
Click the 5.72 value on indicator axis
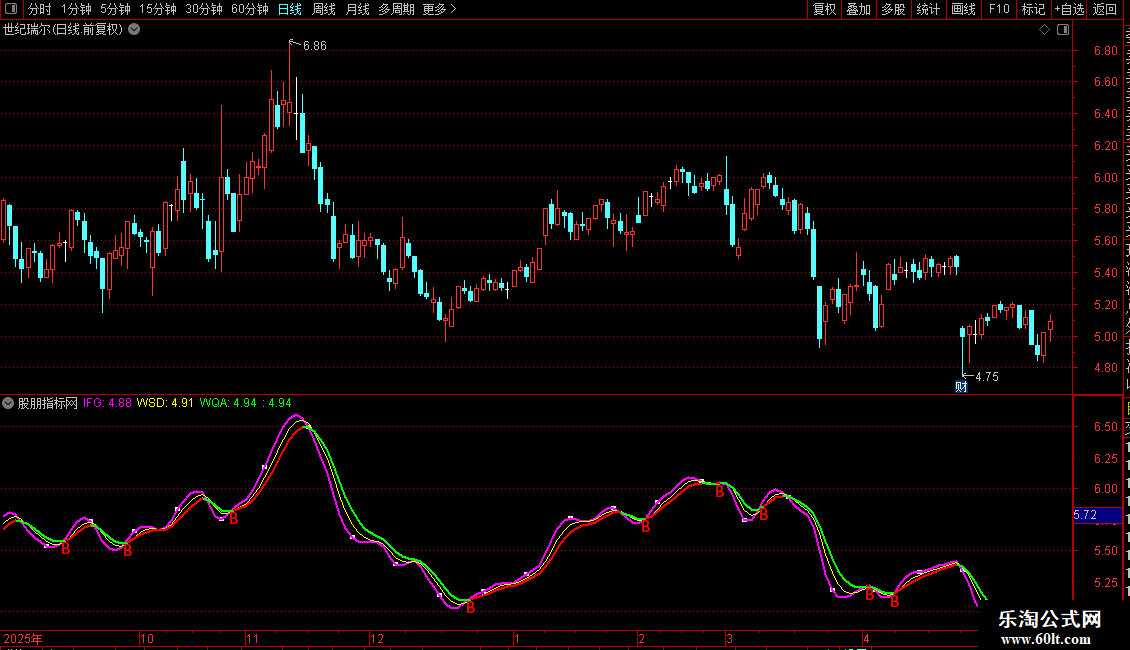point(1085,515)
